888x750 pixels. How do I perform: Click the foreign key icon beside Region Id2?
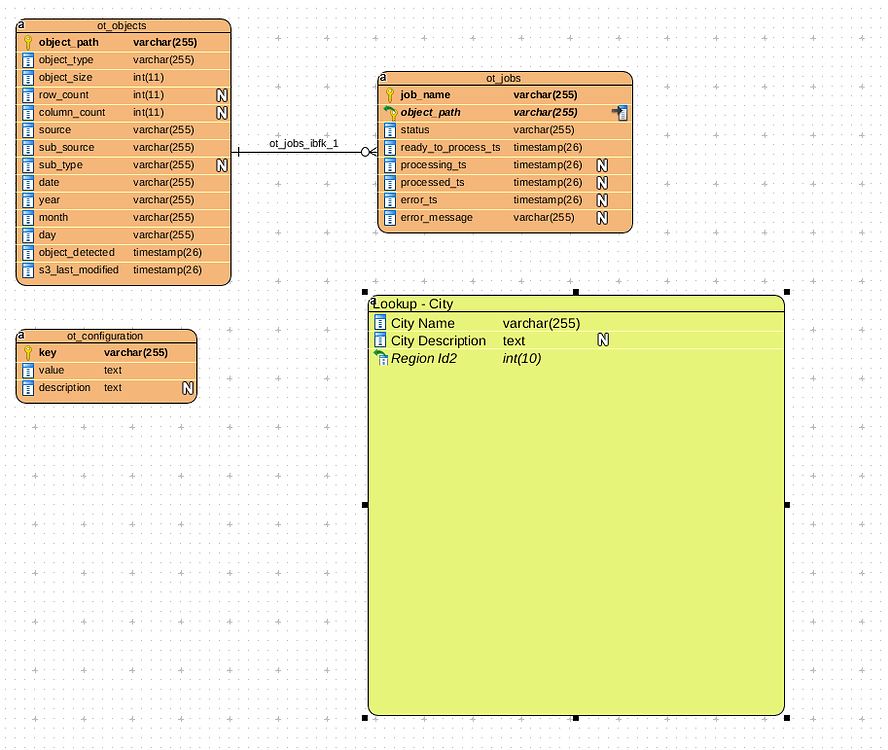[380, 358]
